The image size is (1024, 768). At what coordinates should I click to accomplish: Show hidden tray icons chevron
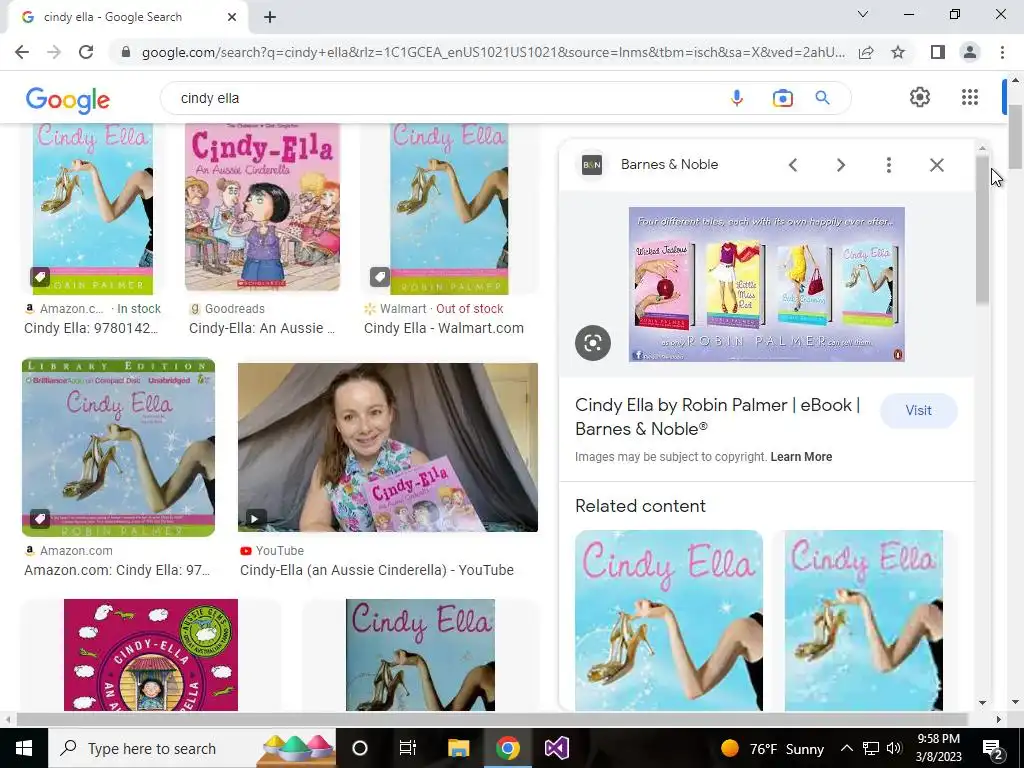(x=846, y=748)
